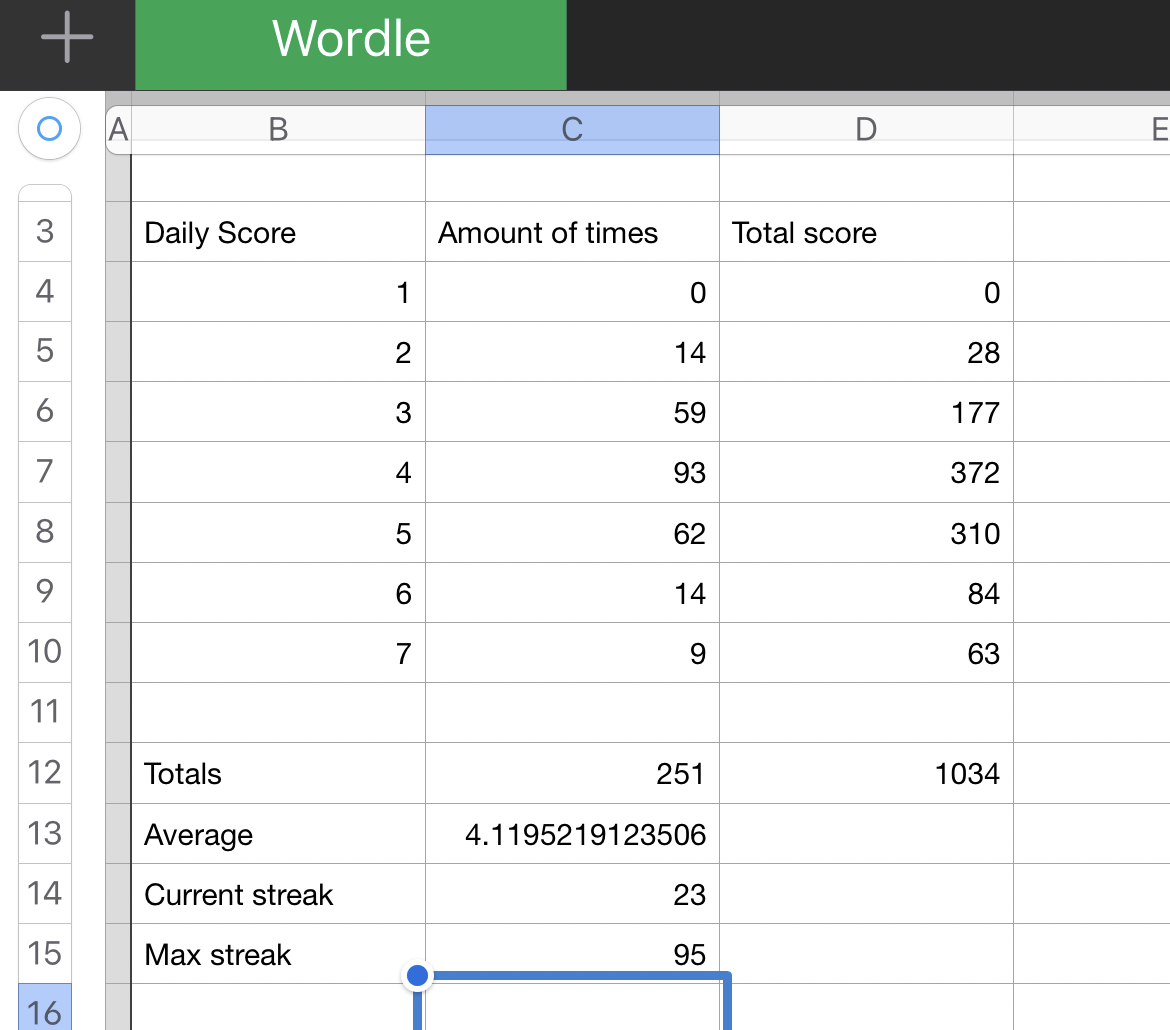Select the cell containing 310
This screenshot has width=1170, height=1030.
coord(866,532)
